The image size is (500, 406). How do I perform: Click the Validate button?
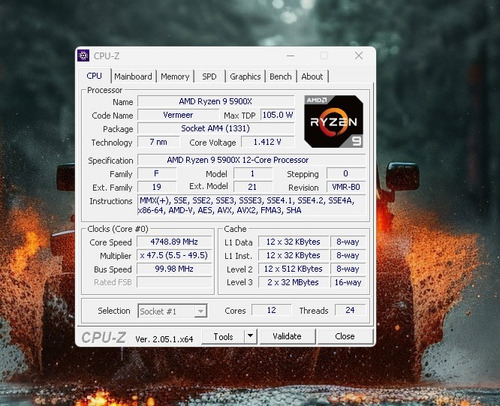[287, 336]
